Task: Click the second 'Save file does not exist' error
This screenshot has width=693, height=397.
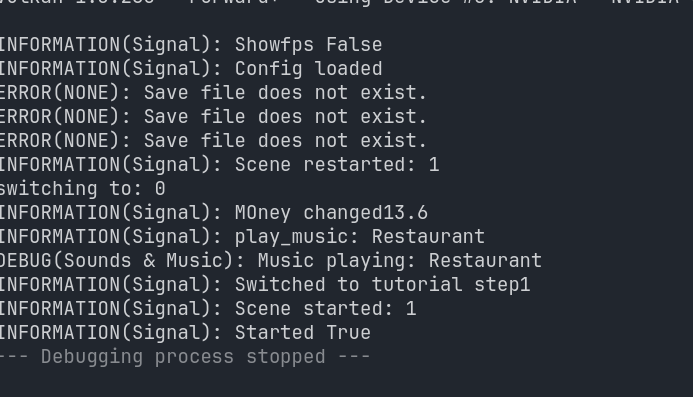Action: pyautogui.click(x=213, y=116)
